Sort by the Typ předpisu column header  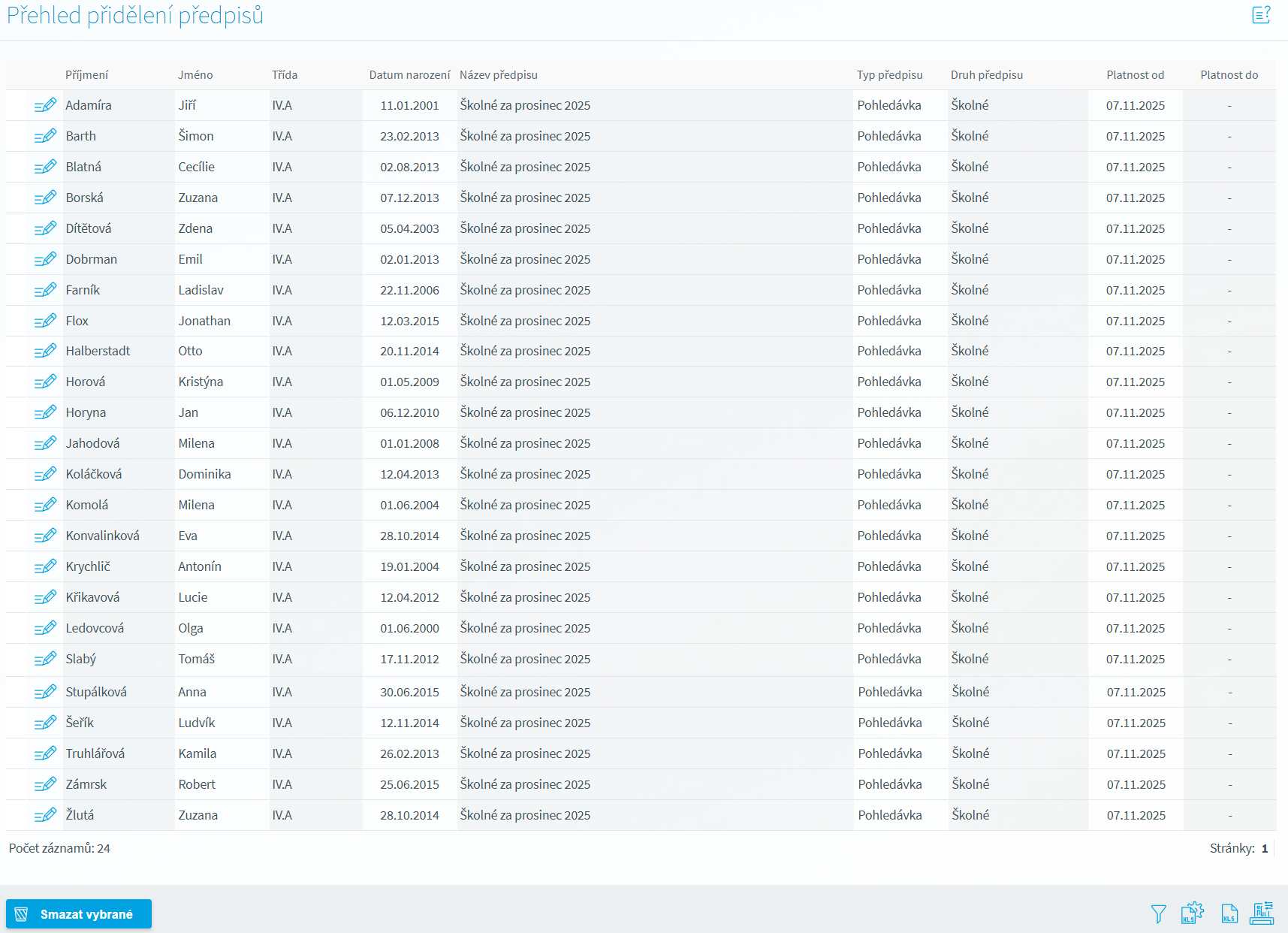889,75
